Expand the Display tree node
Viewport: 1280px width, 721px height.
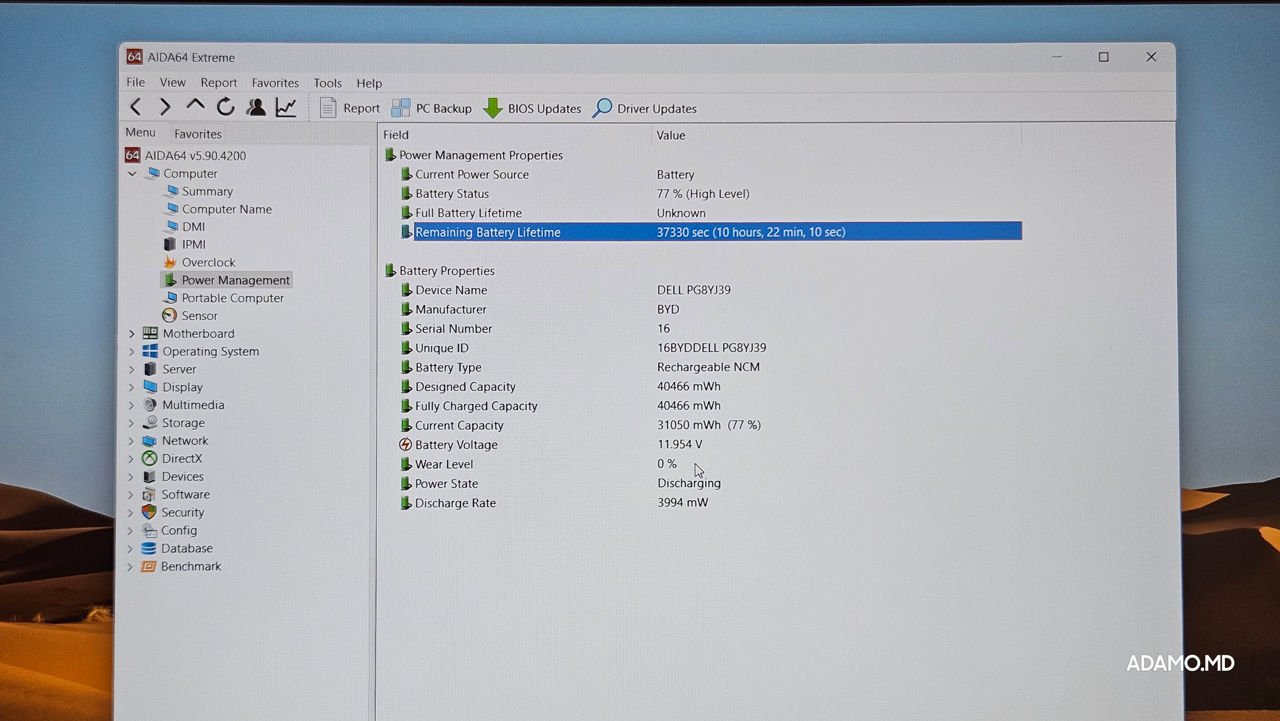(131, 387)
